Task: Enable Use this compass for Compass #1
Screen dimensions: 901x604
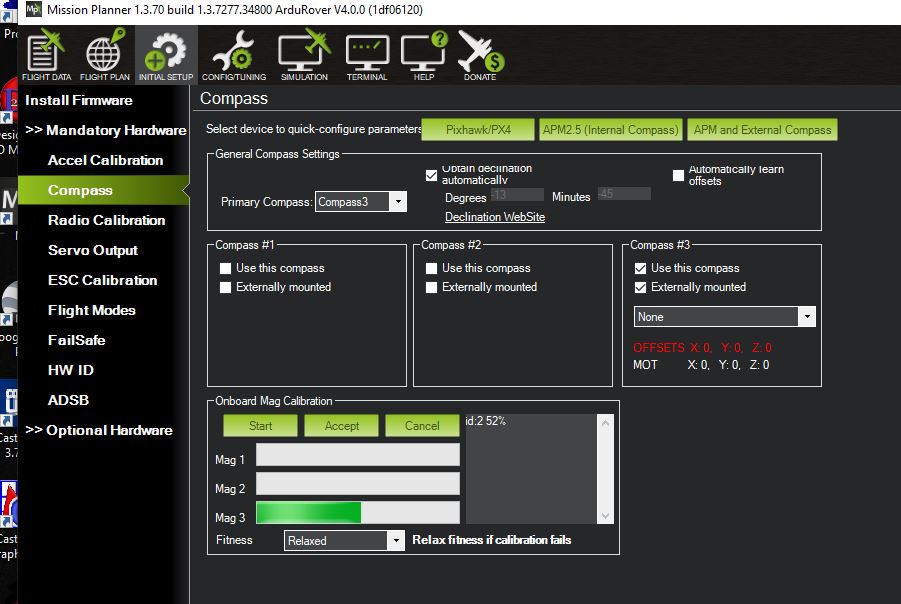Action: [225, 268]
